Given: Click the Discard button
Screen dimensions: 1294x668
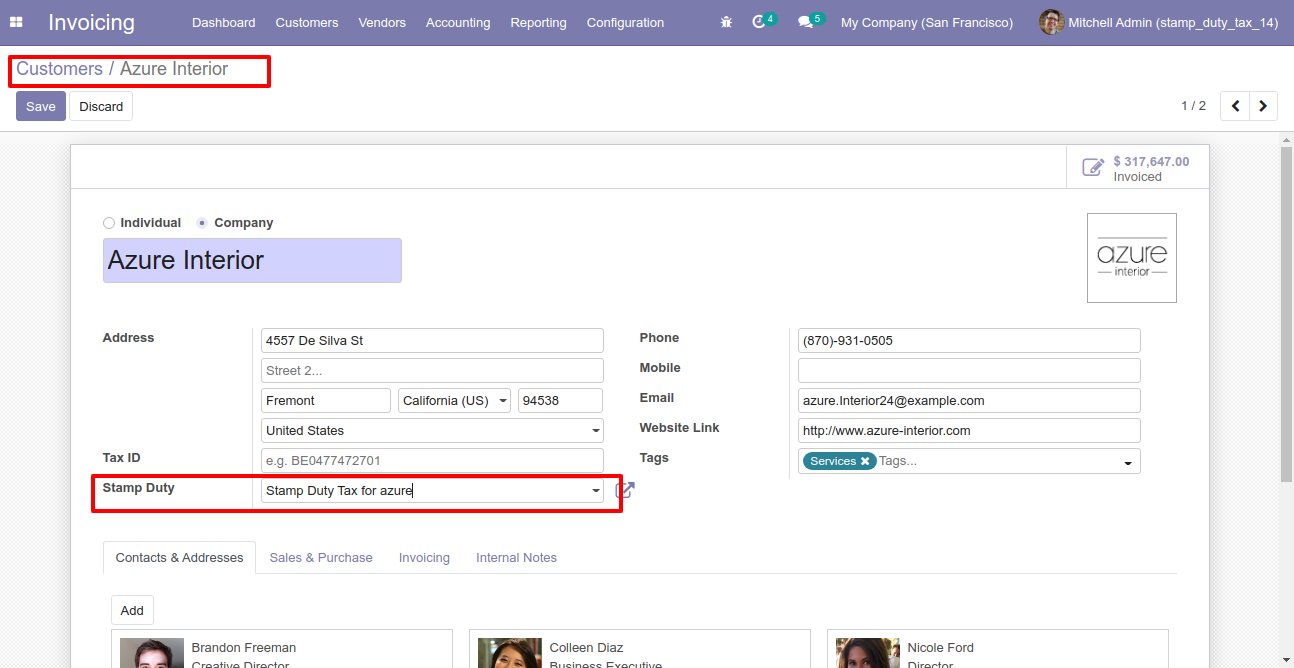Looking at the screenshot, I should click(x=101, y=106).
